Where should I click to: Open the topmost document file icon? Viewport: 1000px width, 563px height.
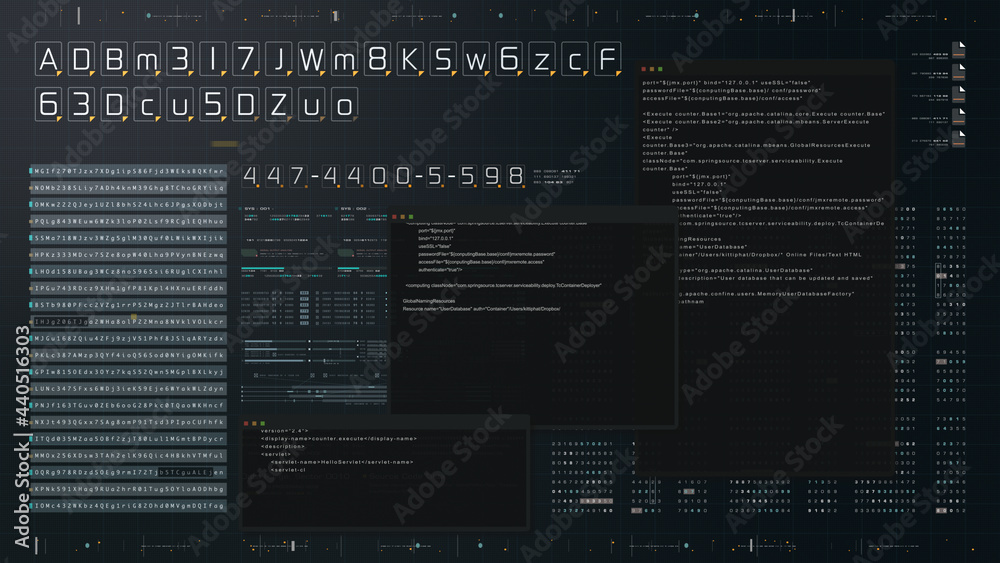click(x=958, y=49)
